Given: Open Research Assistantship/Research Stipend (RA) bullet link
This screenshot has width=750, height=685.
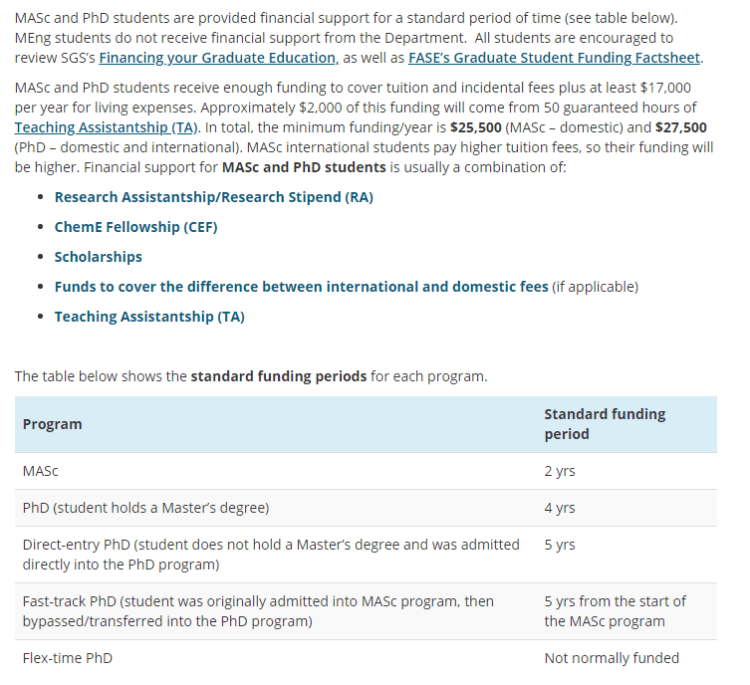Looking at the screenshot, I should coord(213,197).
